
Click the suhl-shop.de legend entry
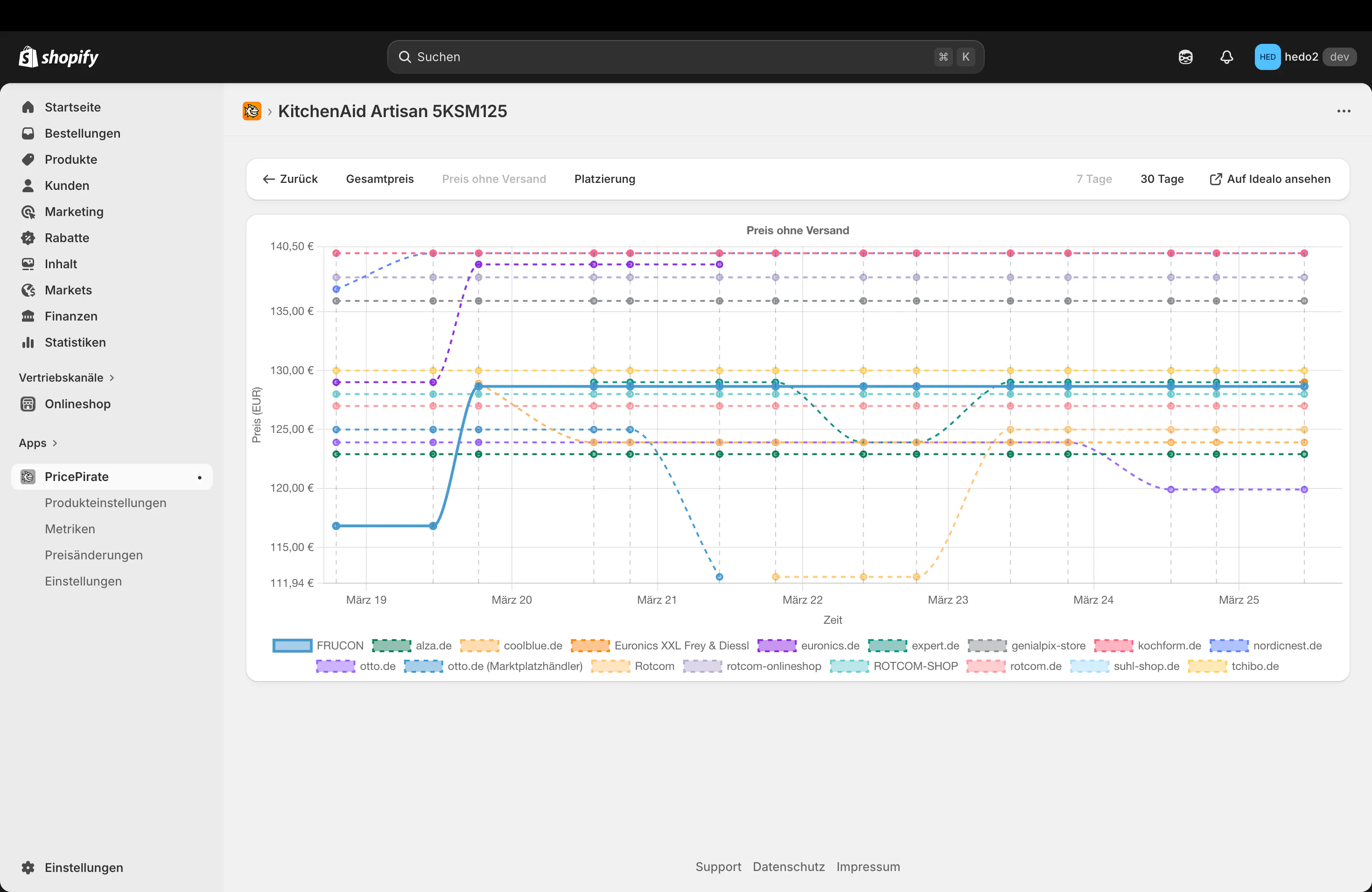1125,666
